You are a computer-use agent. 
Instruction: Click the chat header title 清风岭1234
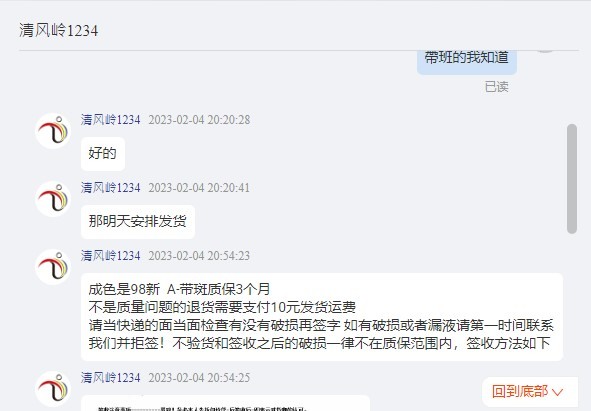(59, 31)
